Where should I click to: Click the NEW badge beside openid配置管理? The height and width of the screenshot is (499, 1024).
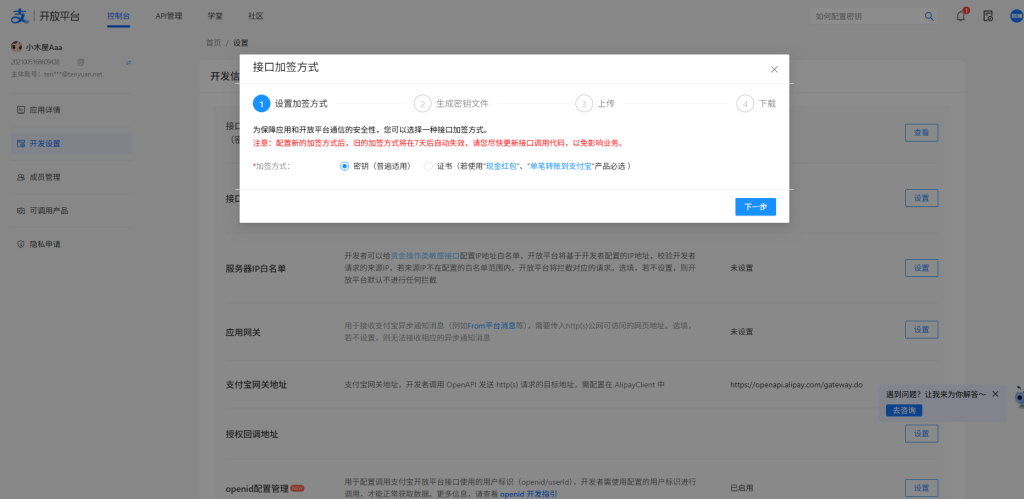coord(298,488)
